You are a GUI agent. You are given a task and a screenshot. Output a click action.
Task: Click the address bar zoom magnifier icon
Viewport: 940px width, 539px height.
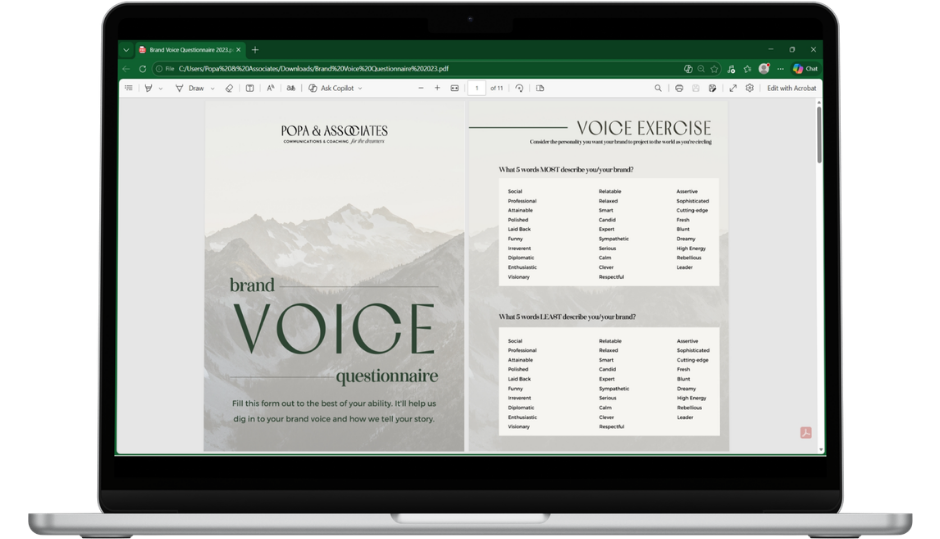click(701, 69)
